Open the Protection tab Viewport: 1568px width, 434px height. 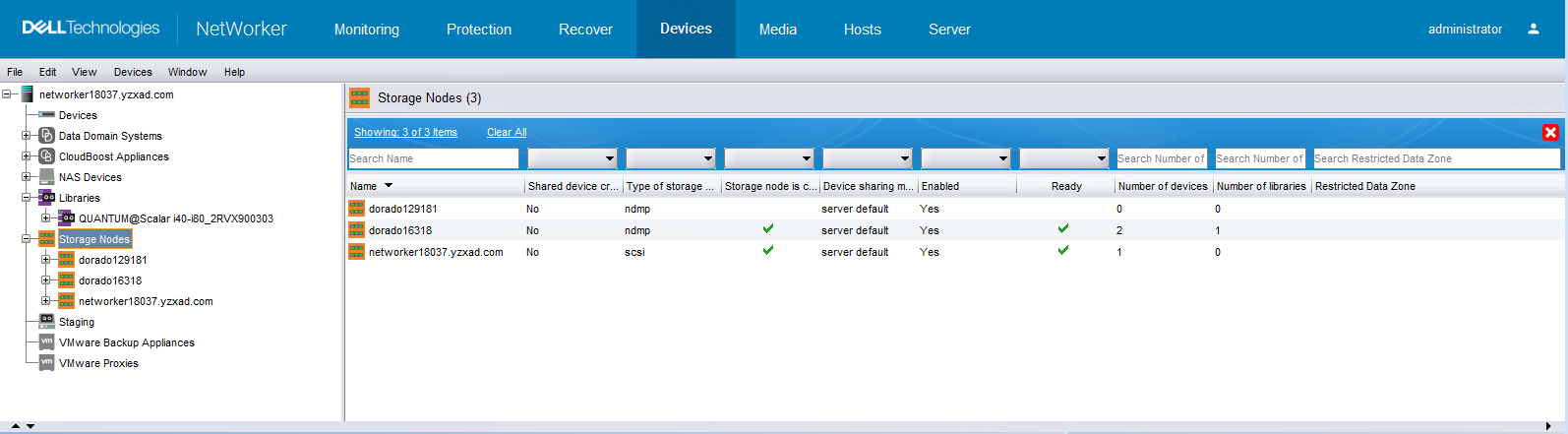(479, 30)
